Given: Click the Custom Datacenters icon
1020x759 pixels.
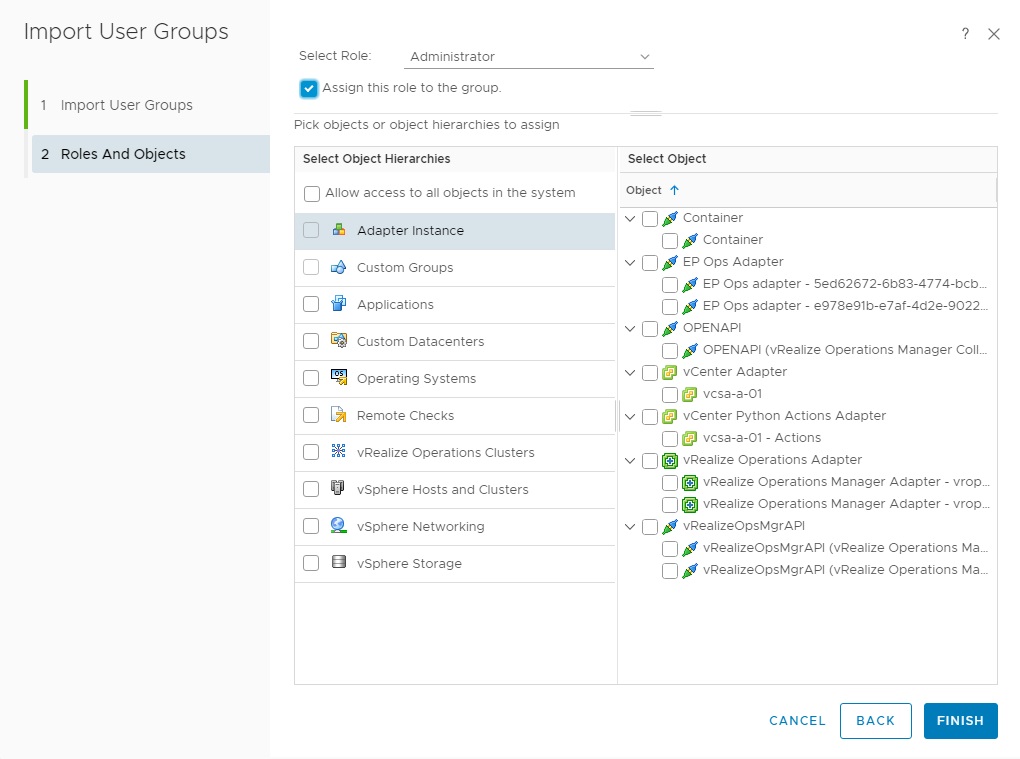Looking at the screenshot, I should click(x=338, y=340).
